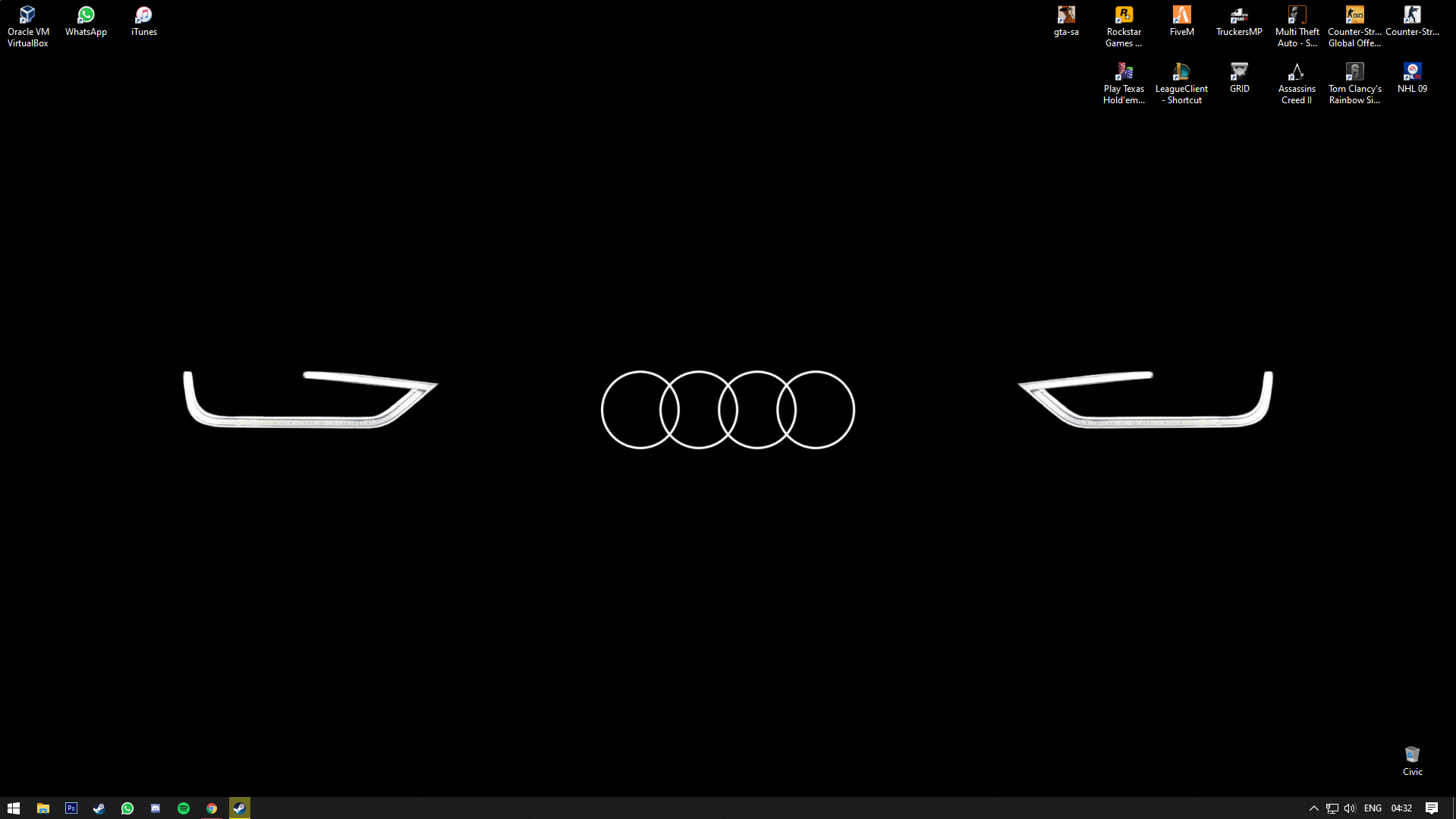Viewport: 1456px width, 819px height.
Task: Select the LeagueClient Shortcut icon
Action: [x=1181, y=83]
